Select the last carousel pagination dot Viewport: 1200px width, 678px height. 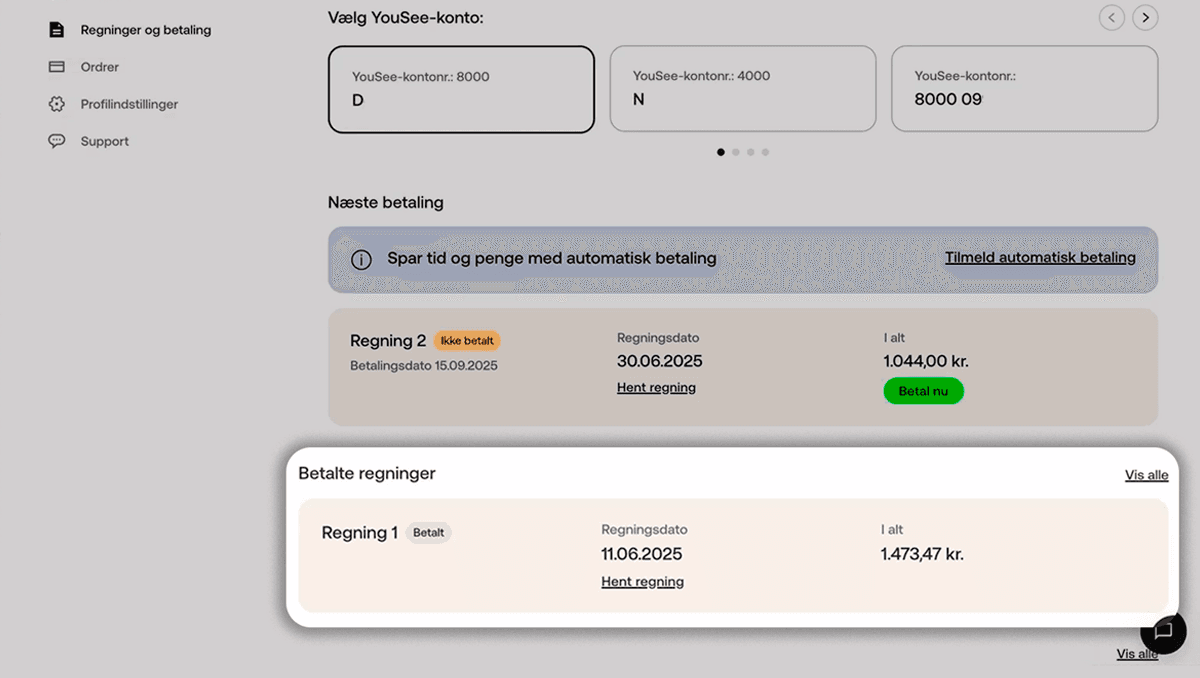766,152
